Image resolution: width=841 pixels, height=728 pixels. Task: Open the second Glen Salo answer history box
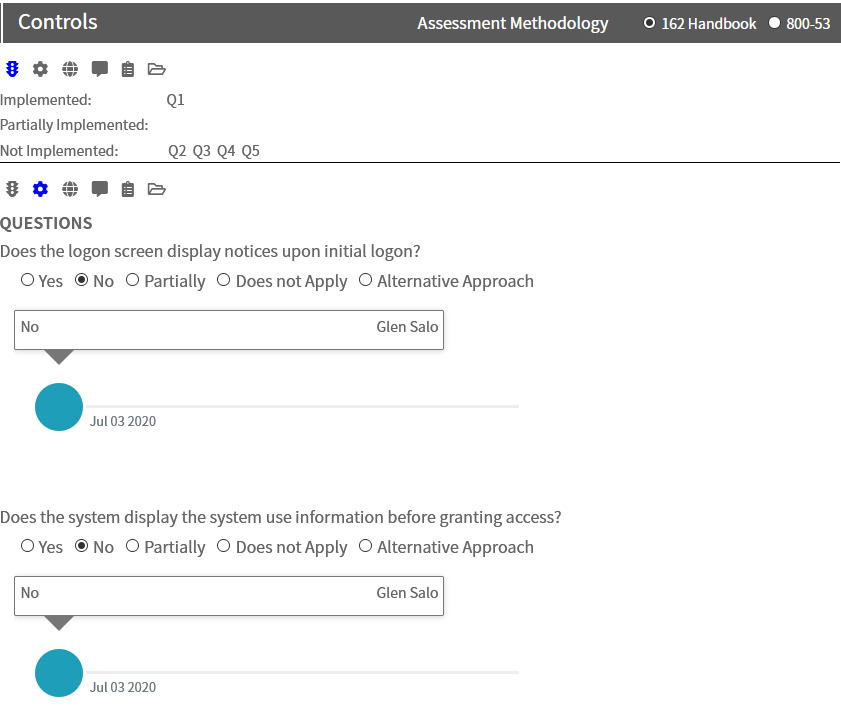[229, 596]
